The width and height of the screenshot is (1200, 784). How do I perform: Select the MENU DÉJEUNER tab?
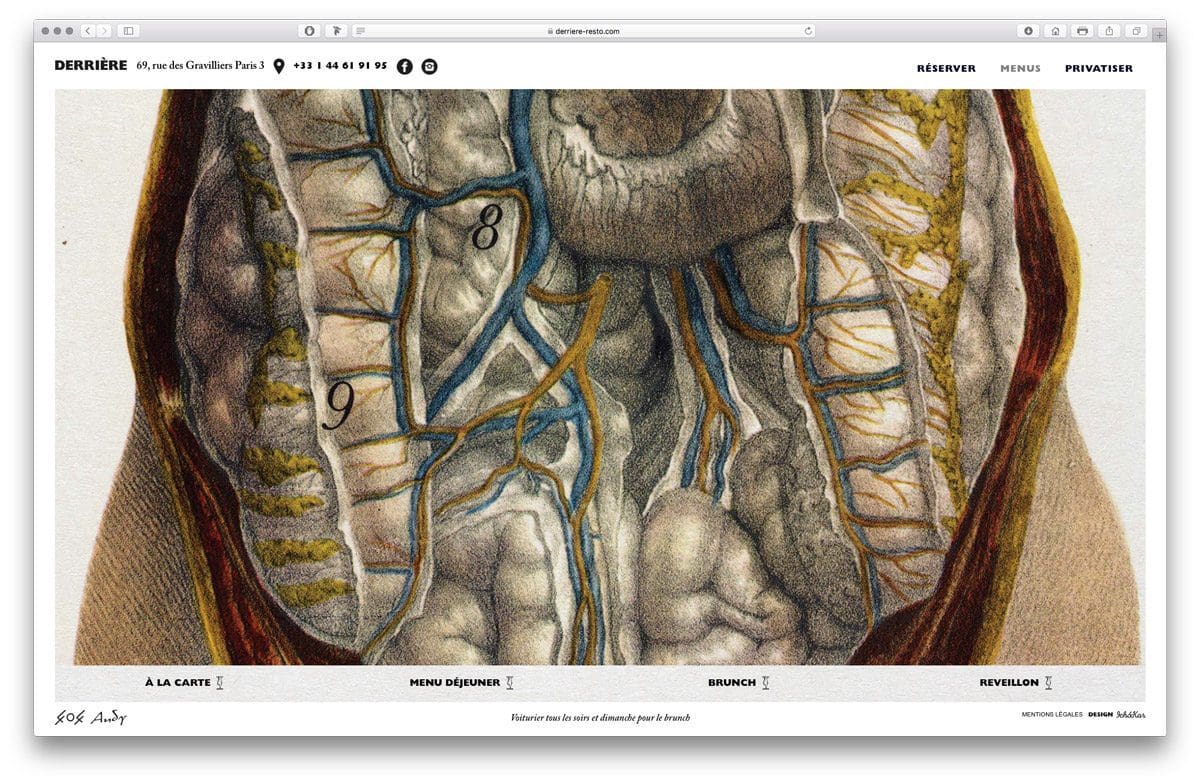455,683
